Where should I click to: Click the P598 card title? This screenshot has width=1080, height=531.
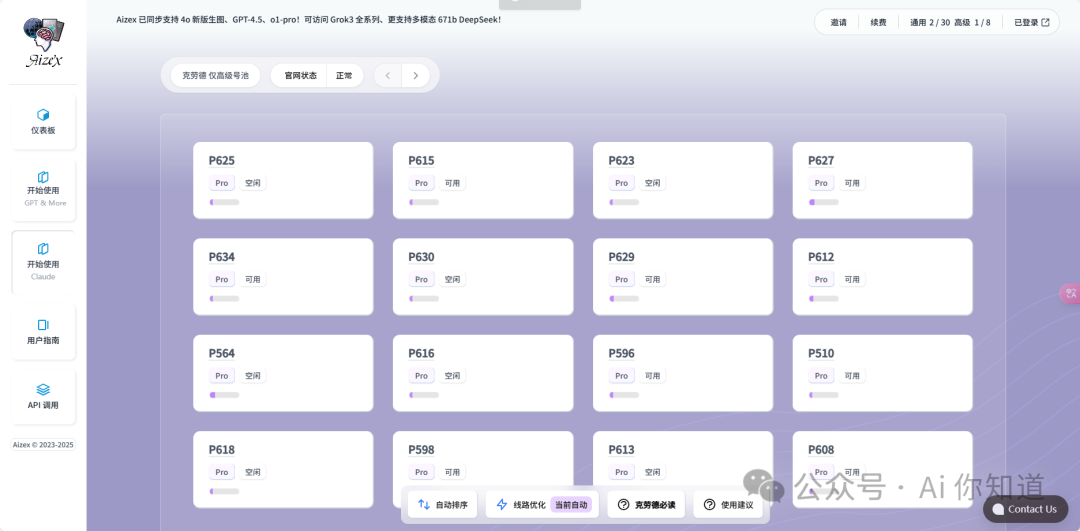point(422,450)
